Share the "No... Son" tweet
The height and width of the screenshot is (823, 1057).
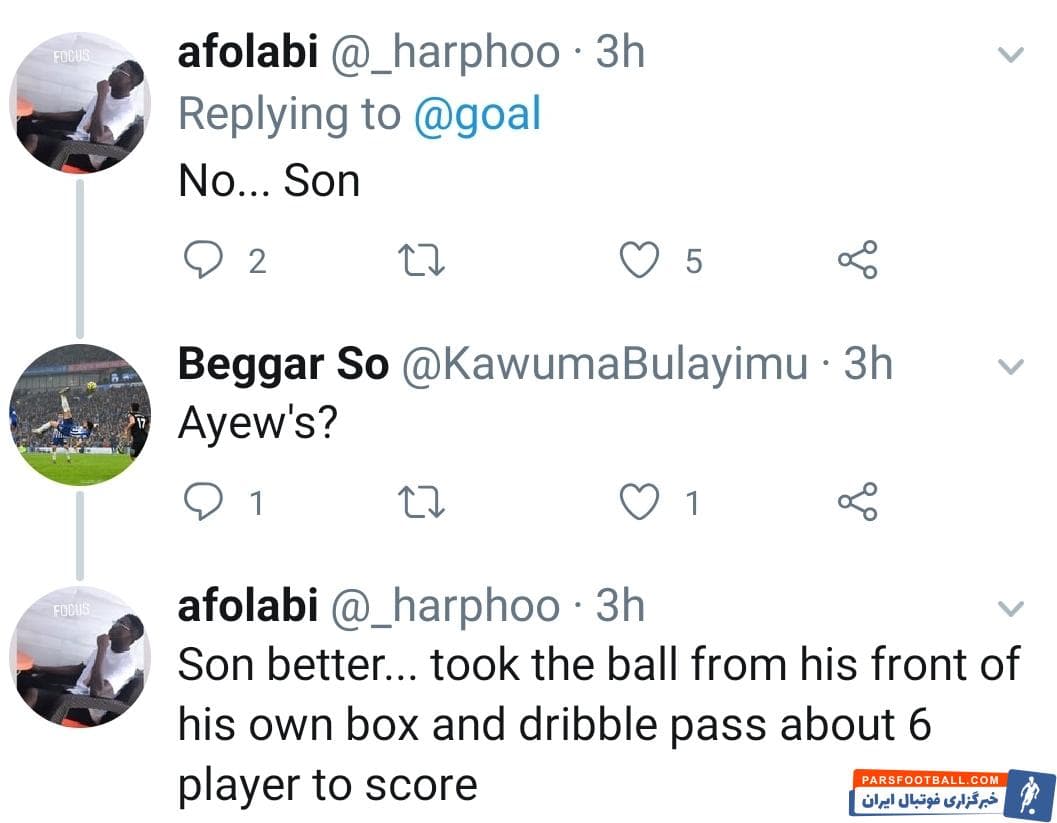point(857,261)
